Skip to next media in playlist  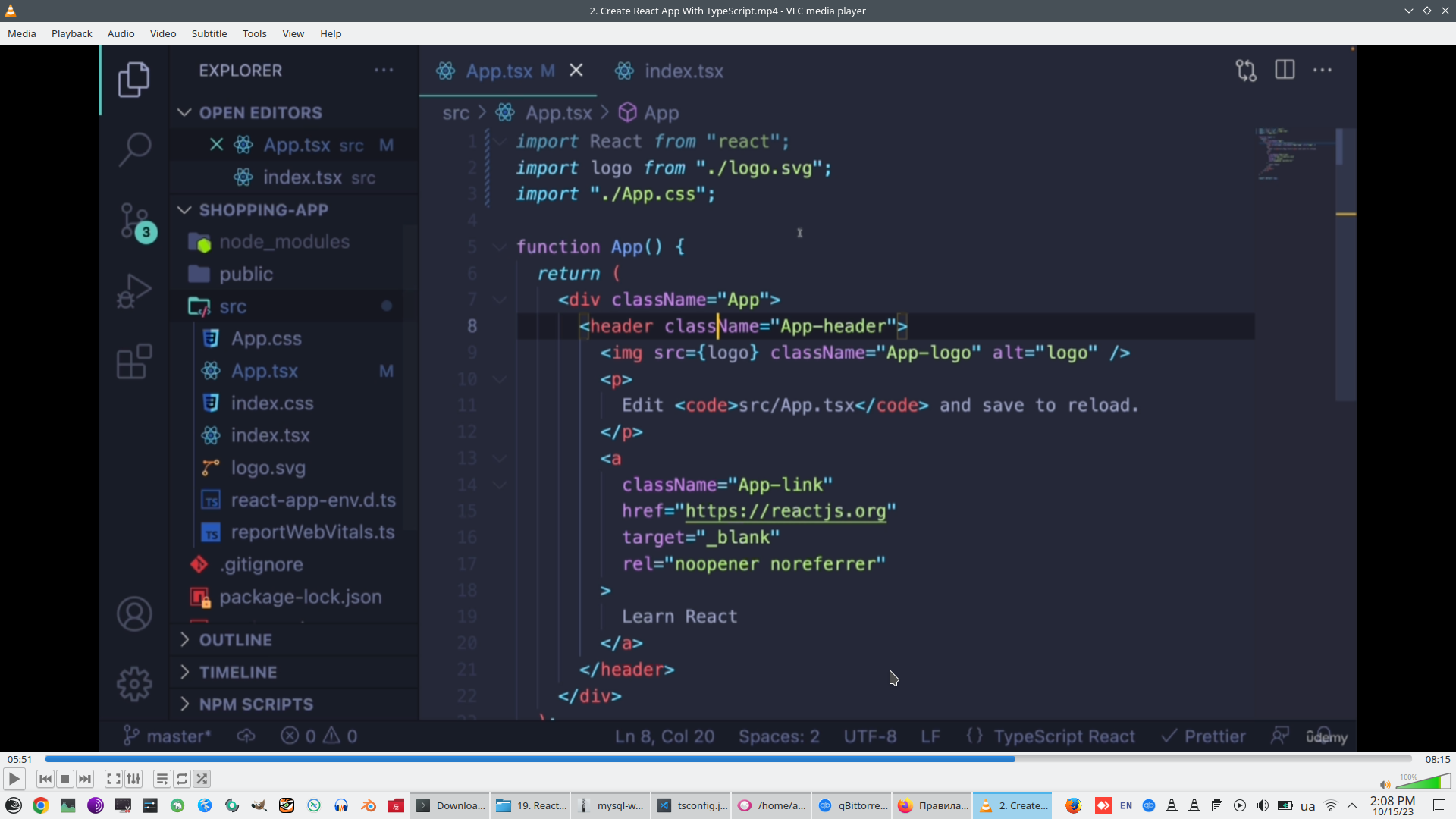(85, 779)
